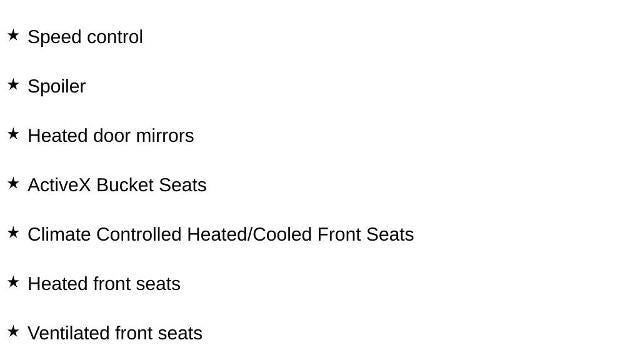The height and width of the screenshot is (360, 640).
Task: Click the word Bucket in the fourth item
Action: [125, 185]
